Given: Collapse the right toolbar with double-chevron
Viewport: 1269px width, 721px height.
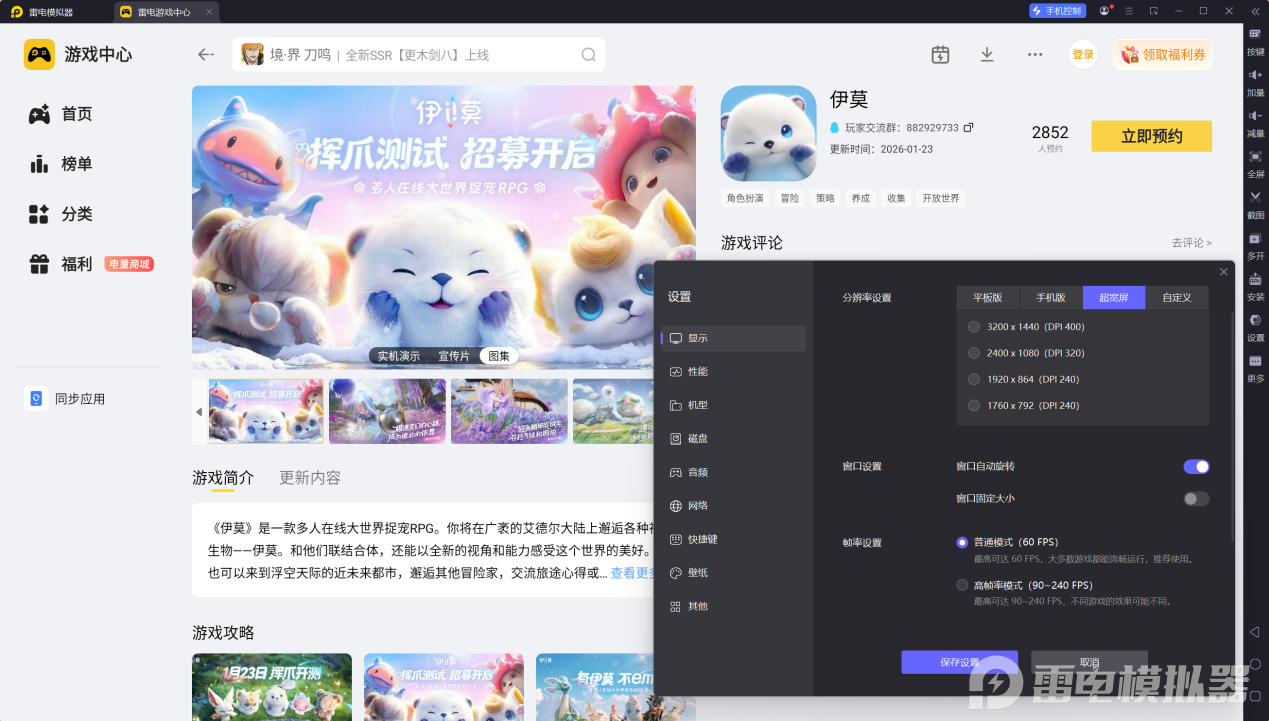Looking at the screenshot, I should click(1255, 11).
